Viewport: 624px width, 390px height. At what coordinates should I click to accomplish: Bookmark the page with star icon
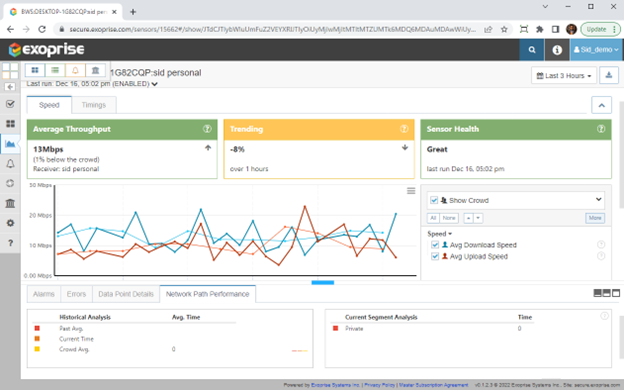pyautogui.click(x=504, y=29)
